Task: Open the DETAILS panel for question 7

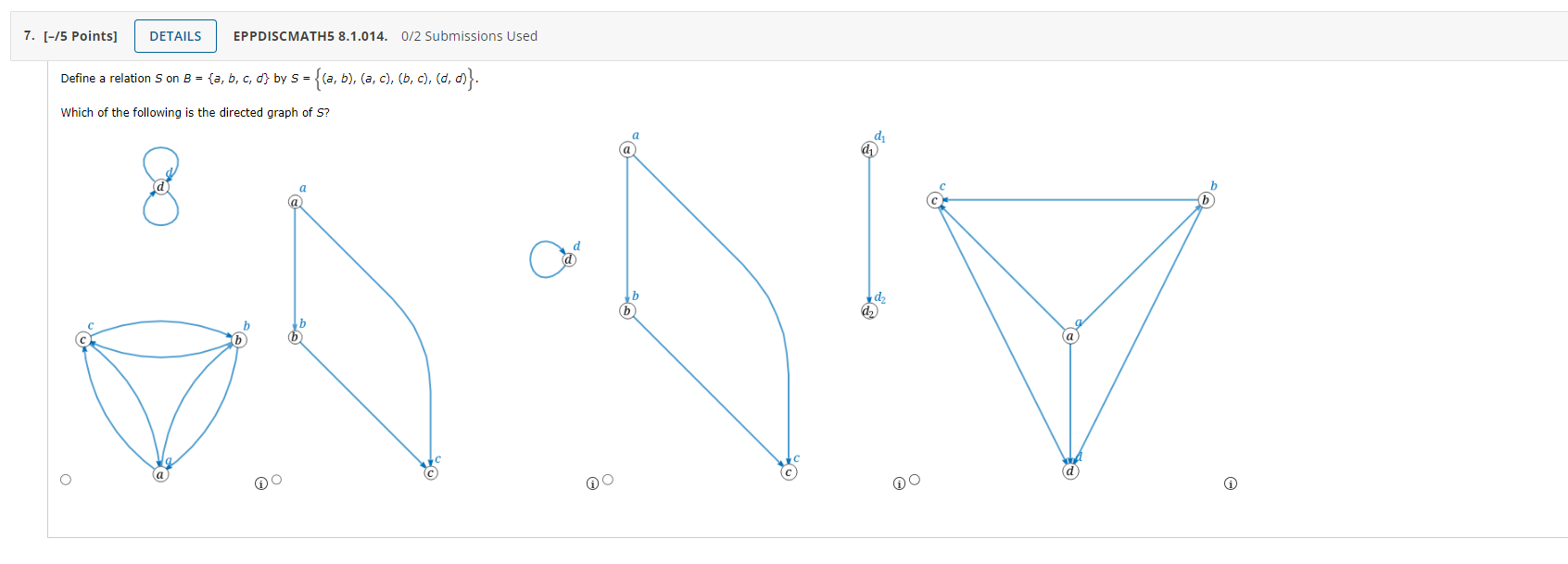Action: pyautogui.click(x=175, y=36)
